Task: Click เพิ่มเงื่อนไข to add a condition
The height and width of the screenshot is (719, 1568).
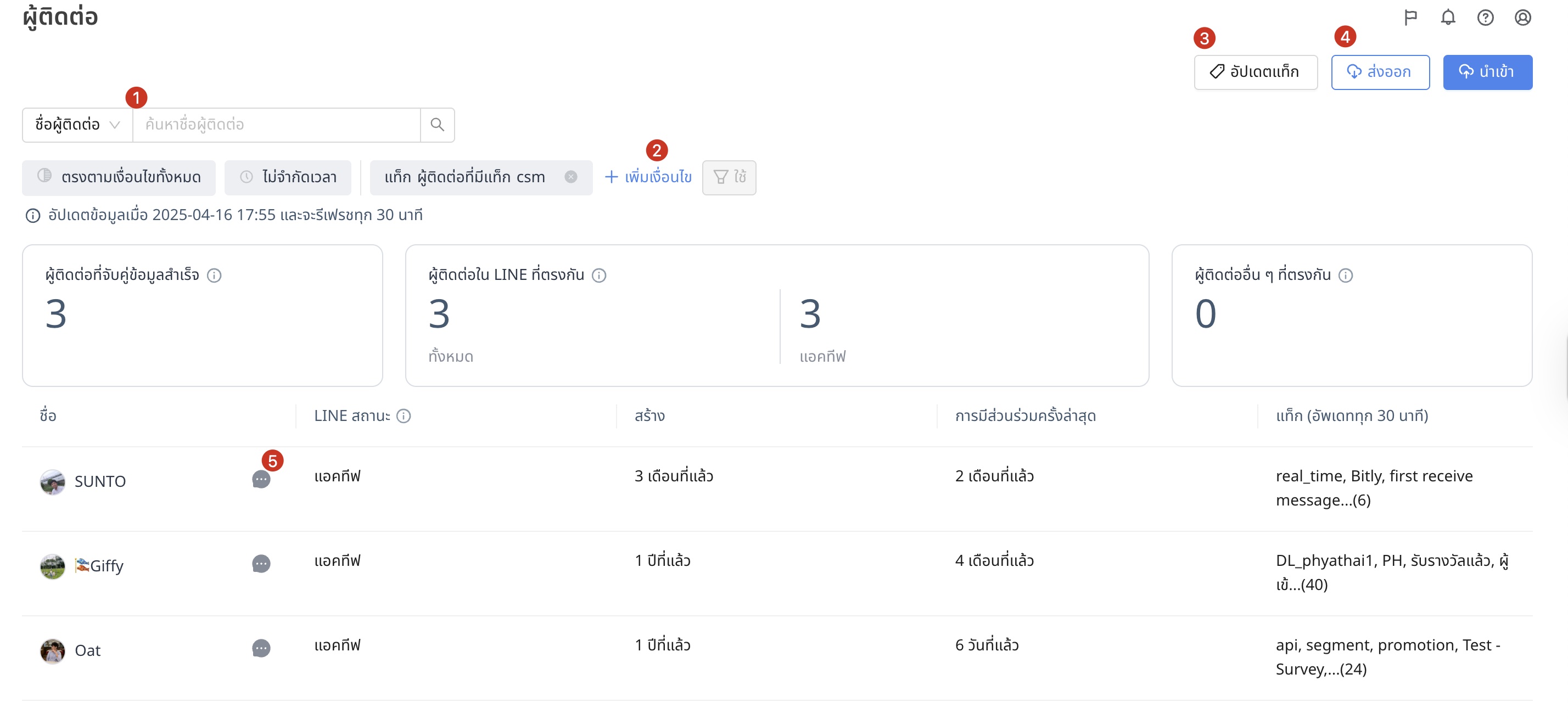Action: (x=648, y=177)
